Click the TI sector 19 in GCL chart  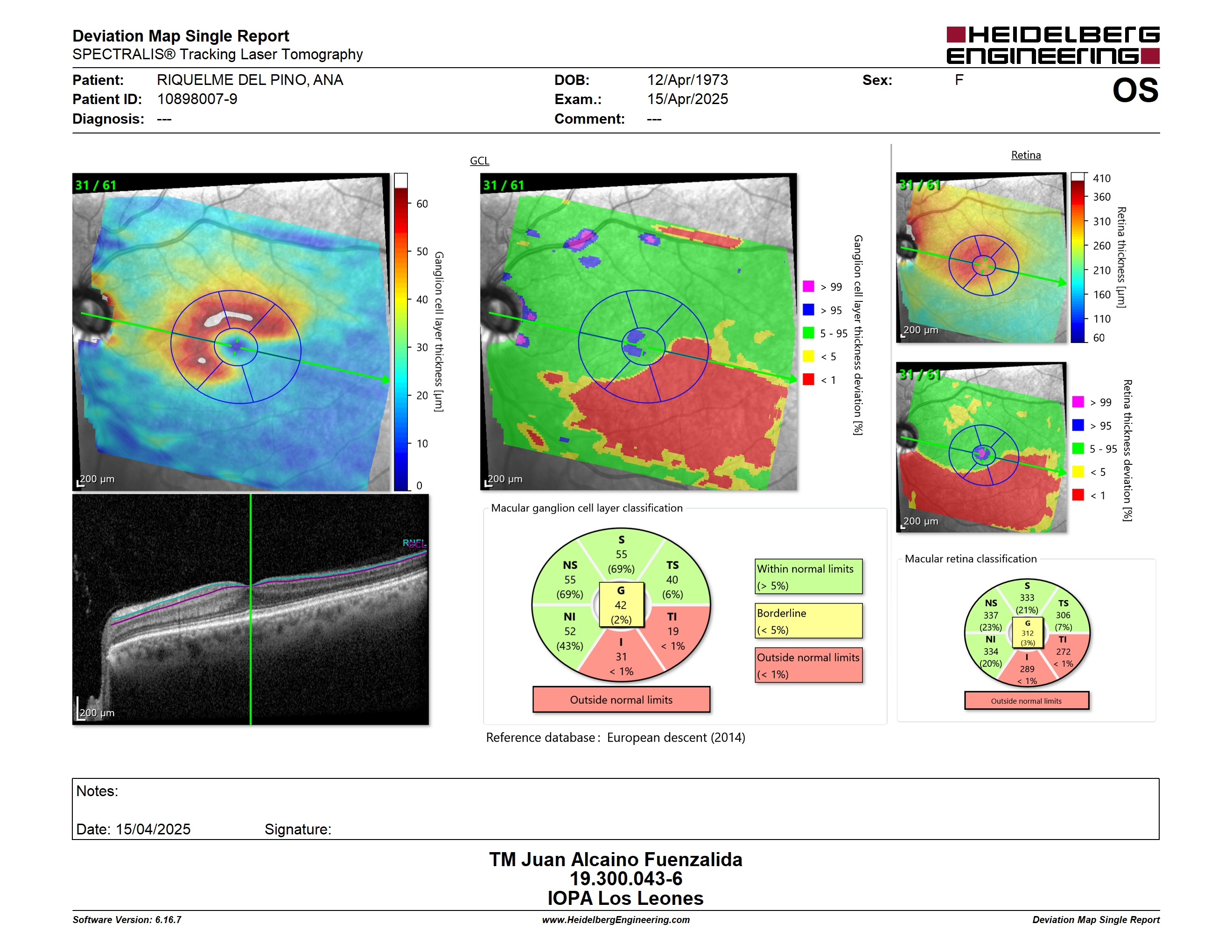point(672,632)
